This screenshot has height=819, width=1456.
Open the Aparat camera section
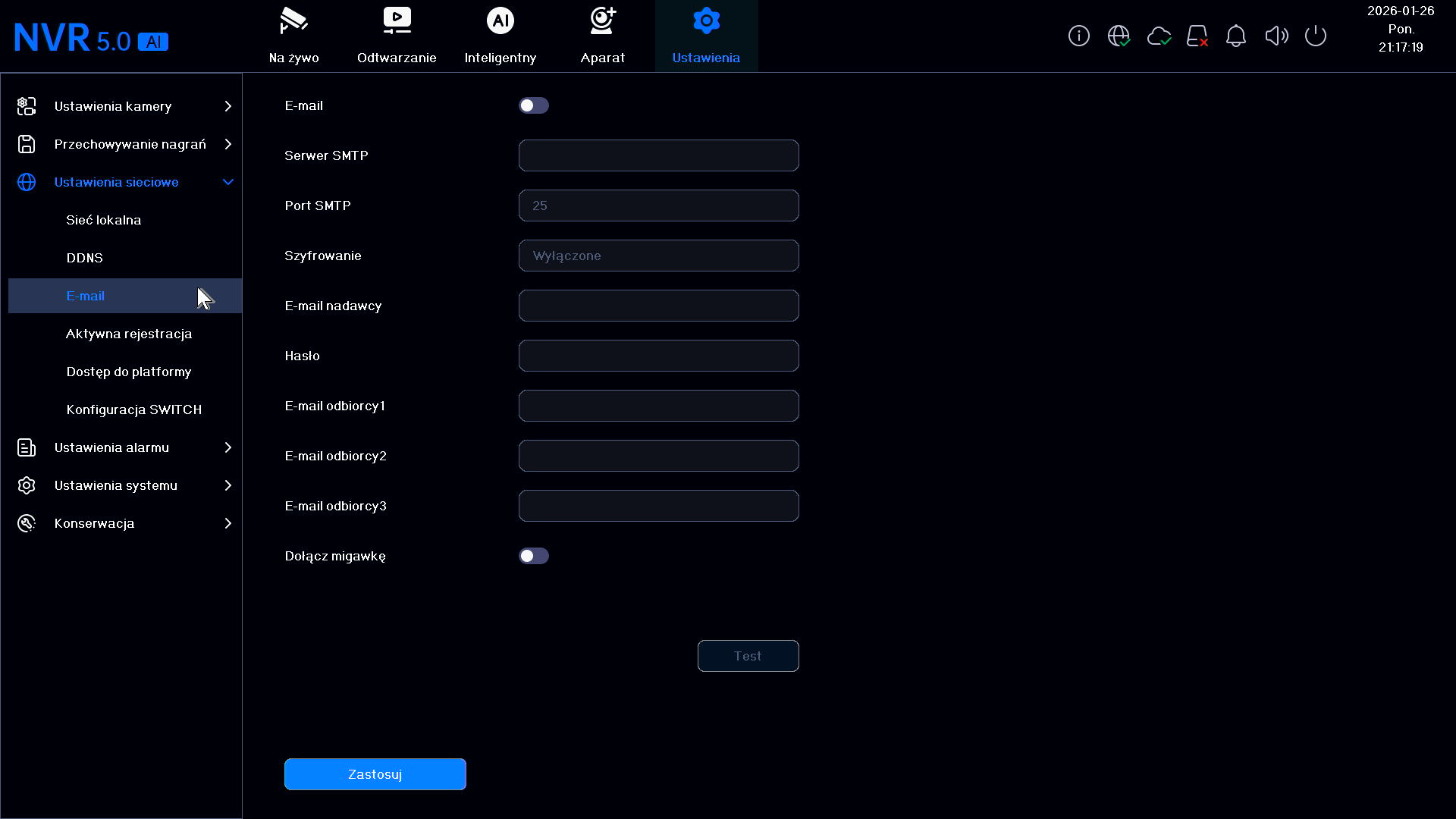point(603,36)
